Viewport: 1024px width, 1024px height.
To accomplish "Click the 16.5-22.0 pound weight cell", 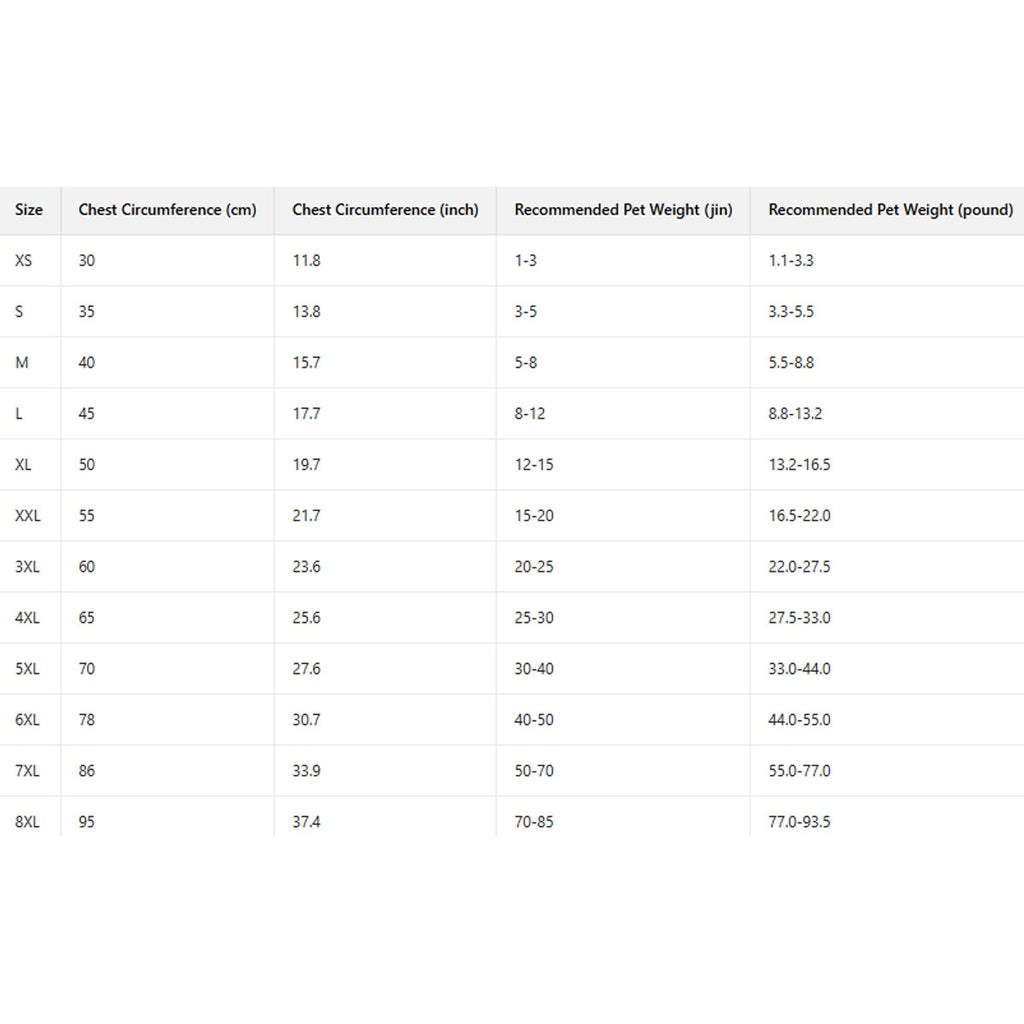I will pos(799,516).
